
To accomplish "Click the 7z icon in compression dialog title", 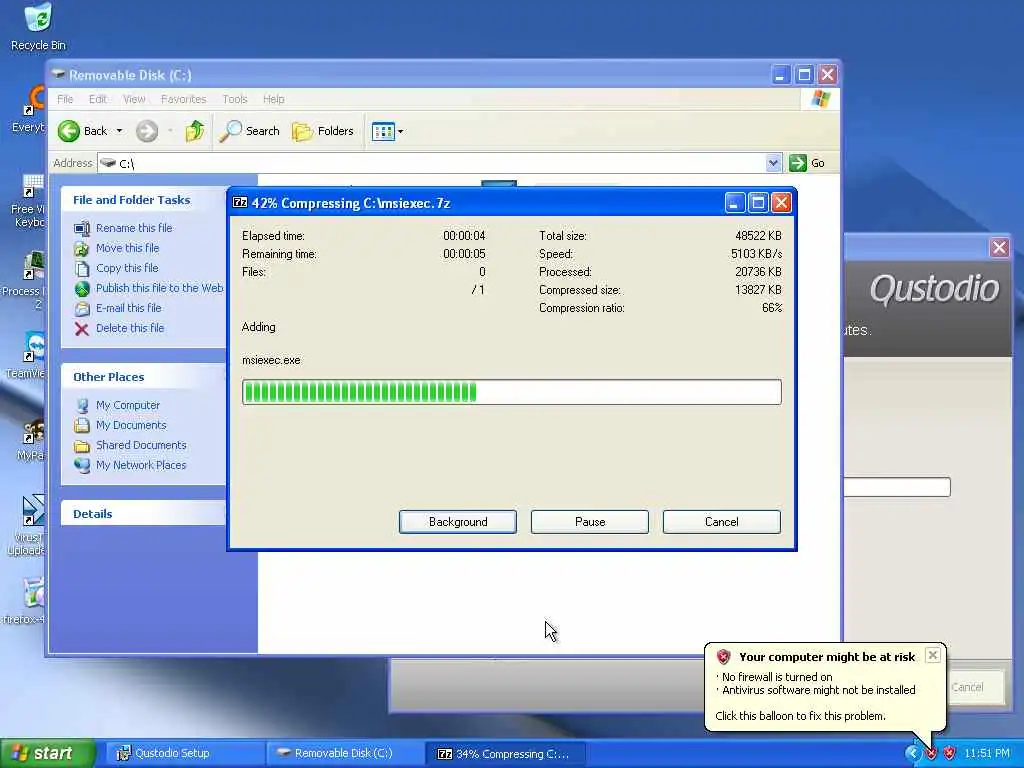I will (x=240, y=202).
